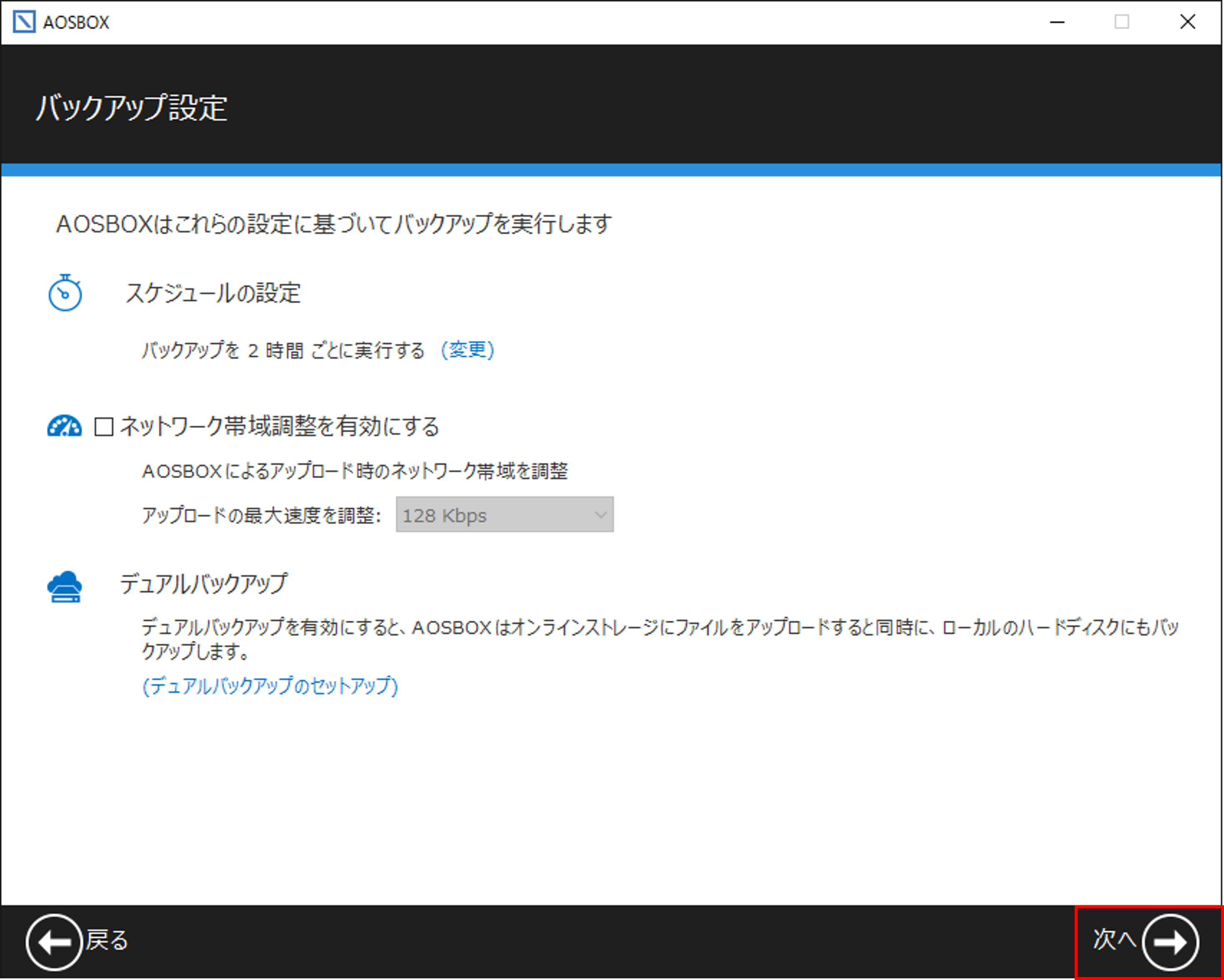Image resolution: width=1224 pixels, height=980 pixels.
Task: Close the AOSBOX window
Action: [x=1188, y=22]
